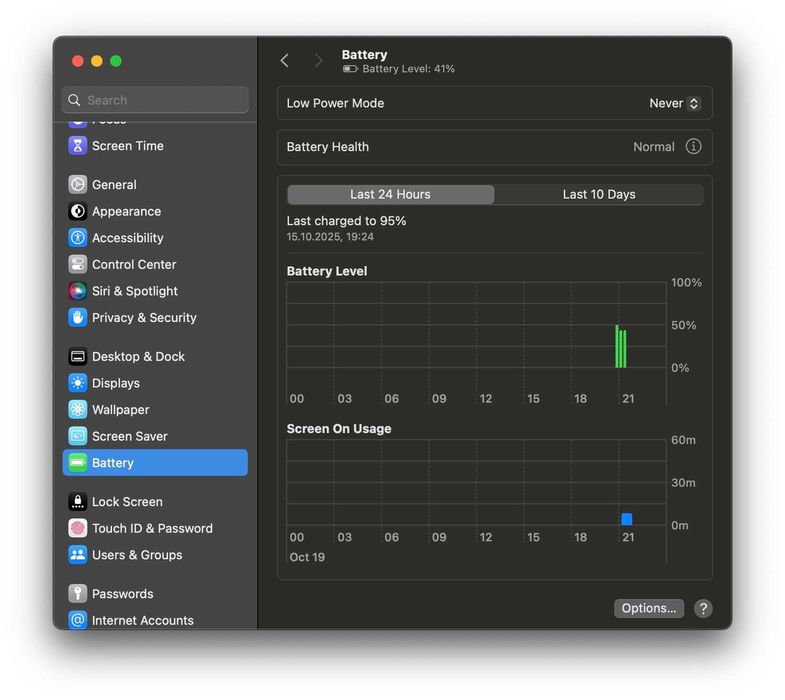Click the Passwords key icon
This screenshot has width=785, height=700.
(77, 594)
